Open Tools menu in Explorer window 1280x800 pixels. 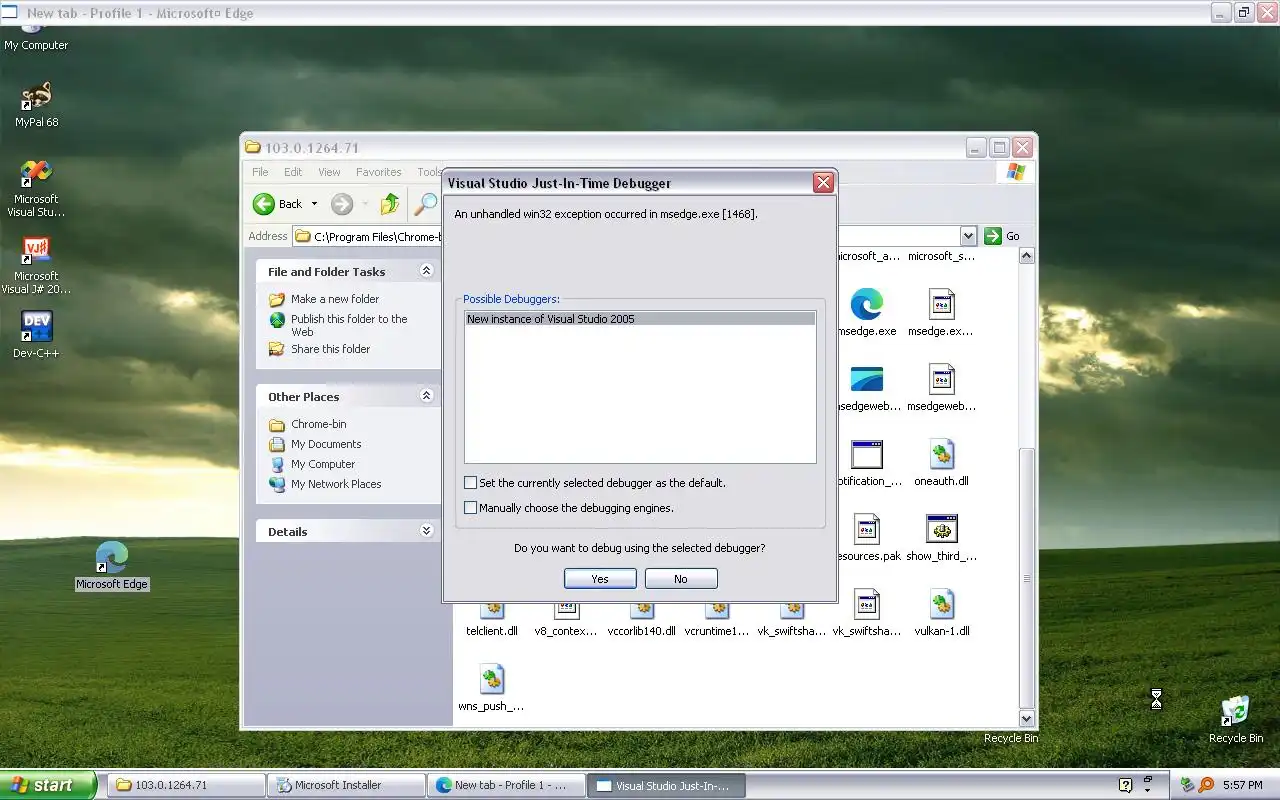click(x=429, y=172)
